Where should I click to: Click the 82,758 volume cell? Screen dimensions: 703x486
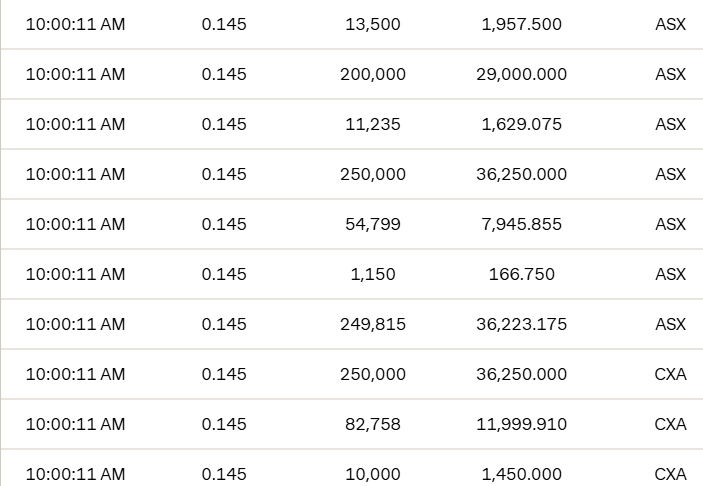373,424
